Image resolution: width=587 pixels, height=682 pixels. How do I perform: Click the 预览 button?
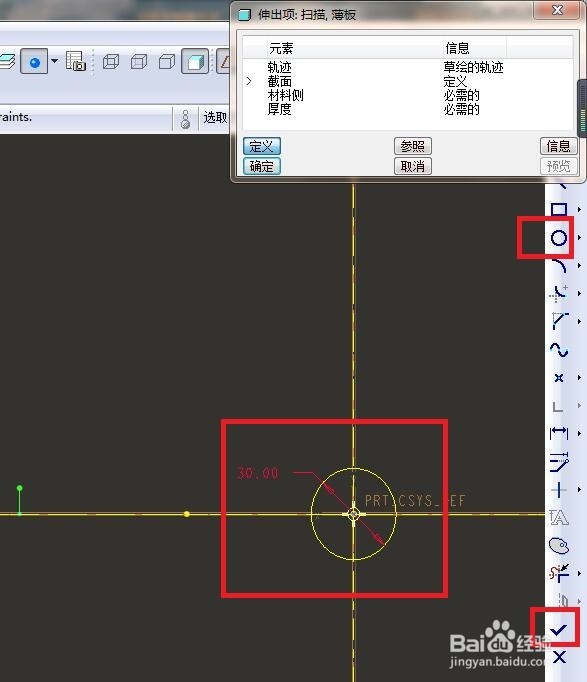coord(559,166)
